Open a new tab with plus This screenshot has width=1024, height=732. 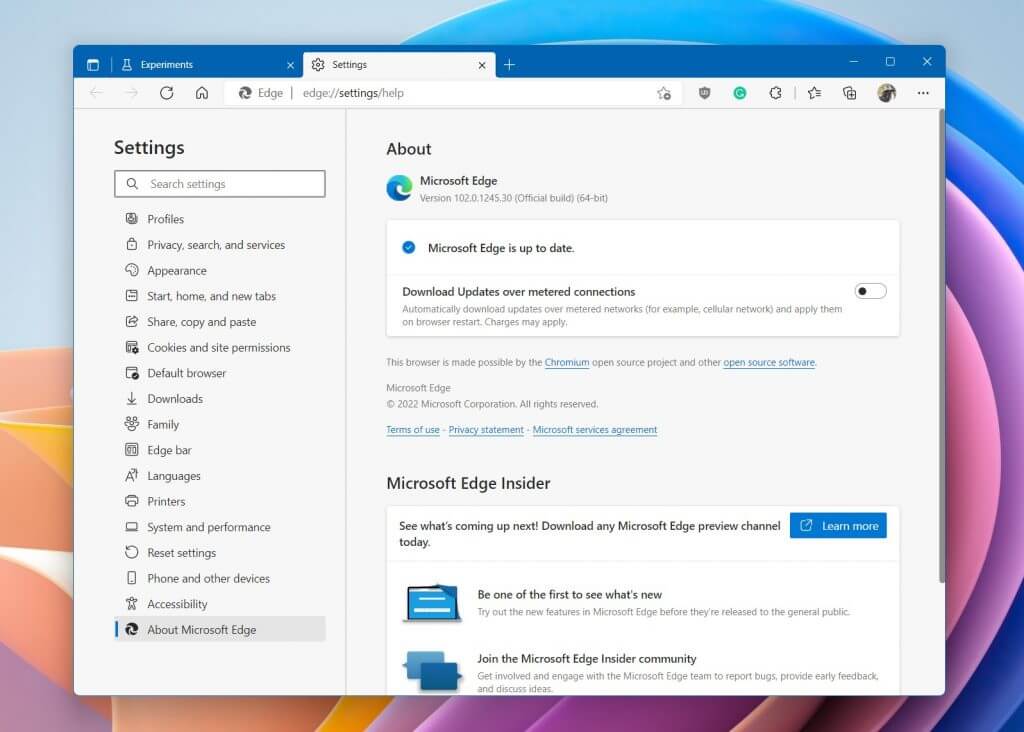(x=509, y=65)
